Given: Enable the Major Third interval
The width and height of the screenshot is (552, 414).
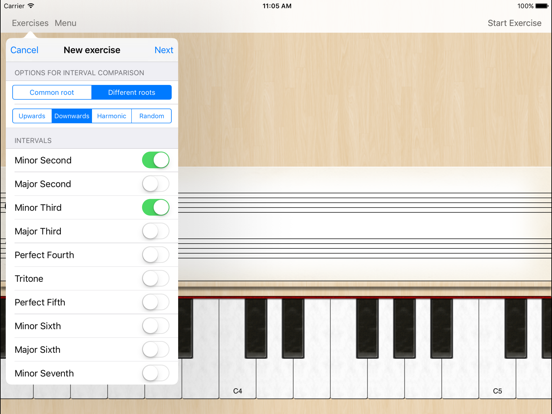Looking at the screenshot, I should [x=156, y=231].
